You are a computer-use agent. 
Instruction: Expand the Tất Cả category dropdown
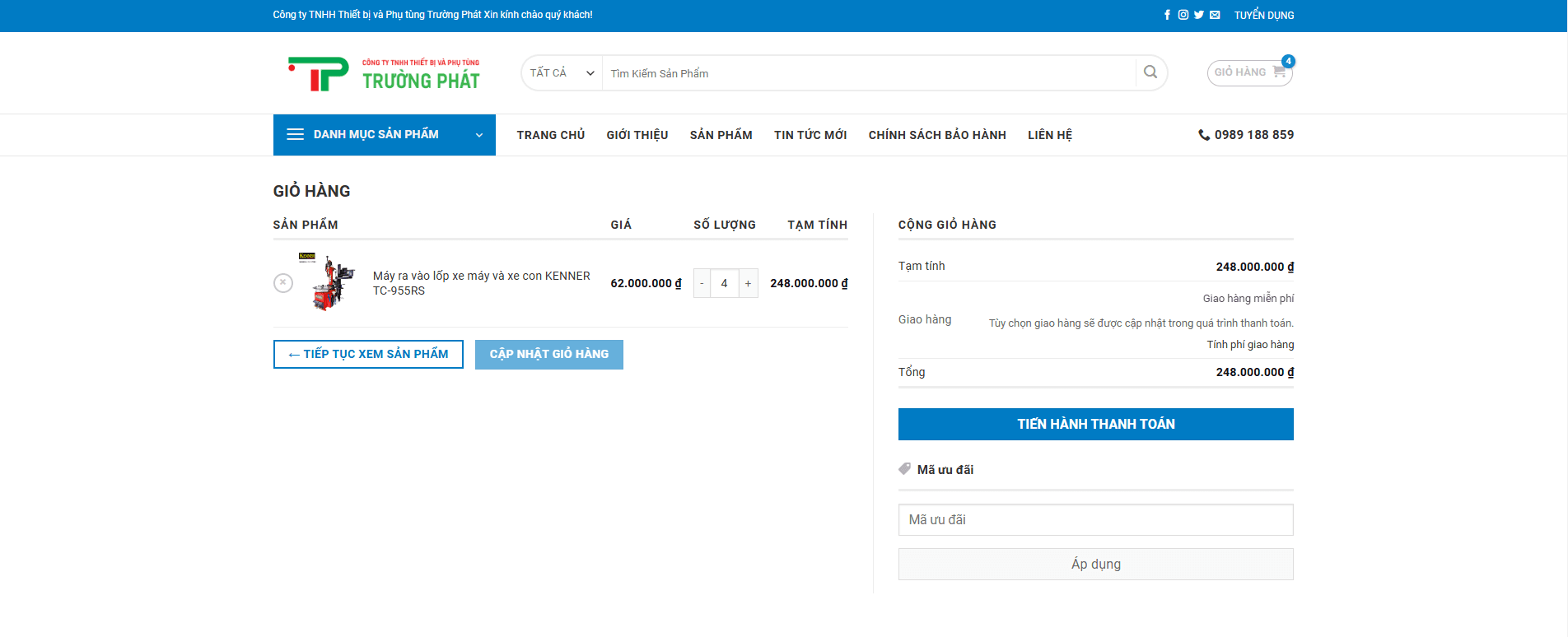coord(562,73)
